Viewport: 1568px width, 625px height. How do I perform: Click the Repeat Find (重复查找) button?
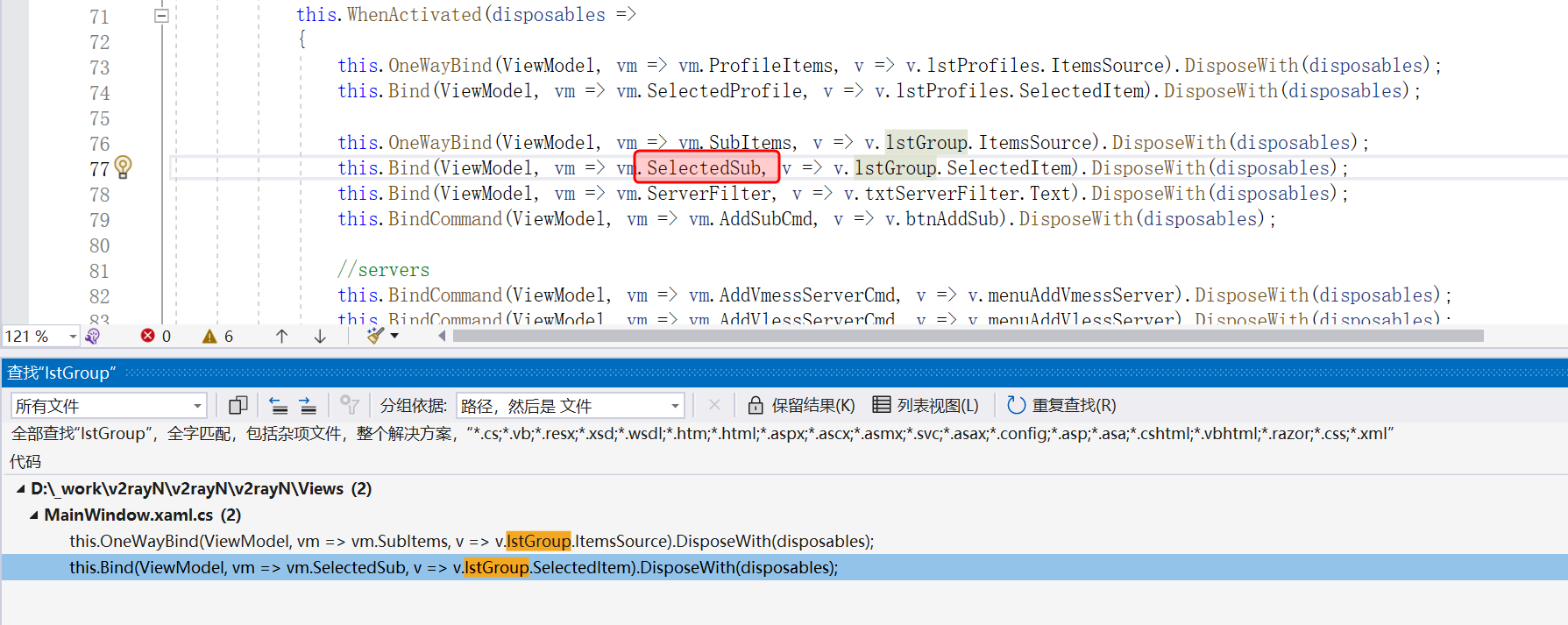coord(1061,405)
